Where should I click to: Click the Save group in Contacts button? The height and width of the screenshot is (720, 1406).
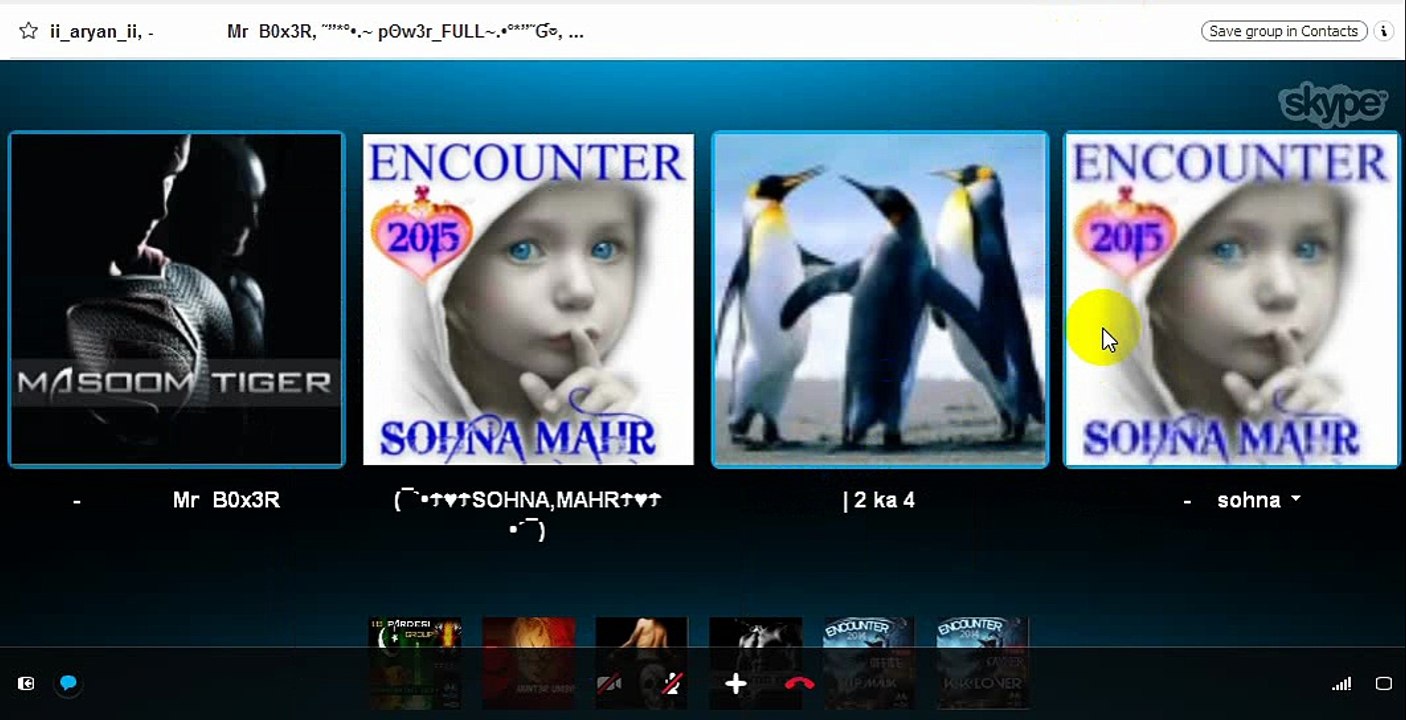point(1283,31)
